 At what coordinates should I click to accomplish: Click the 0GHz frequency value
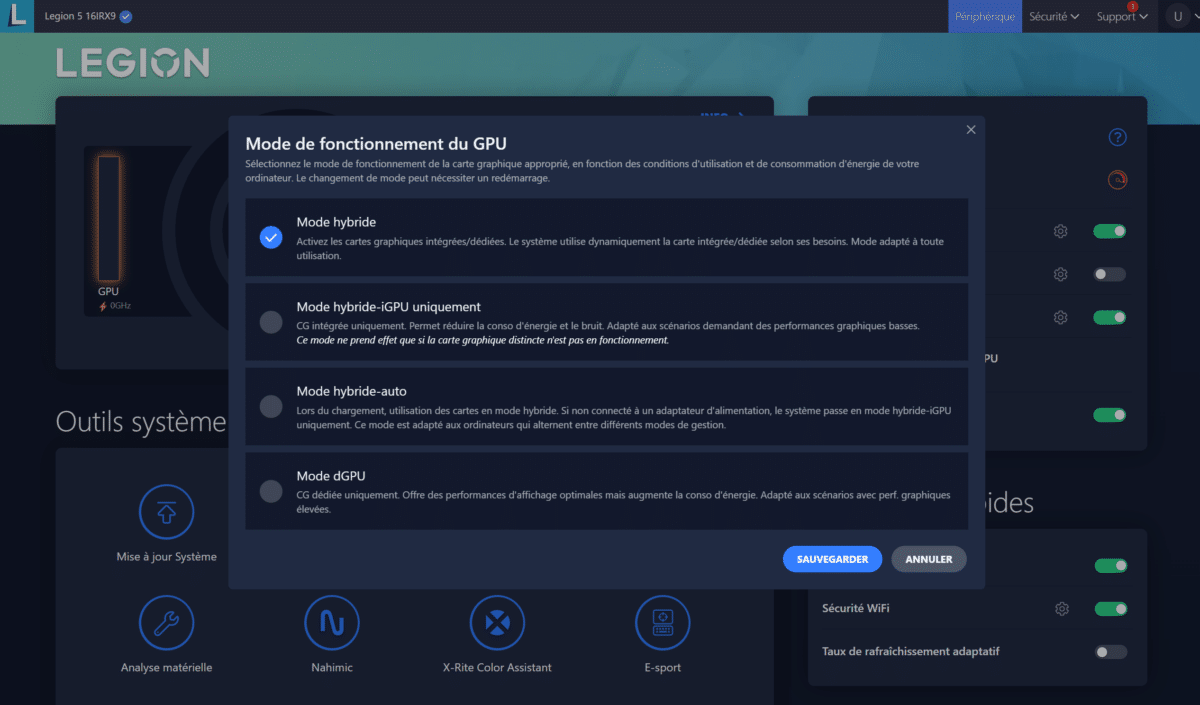pyautogui.click(x=120, y=306)
